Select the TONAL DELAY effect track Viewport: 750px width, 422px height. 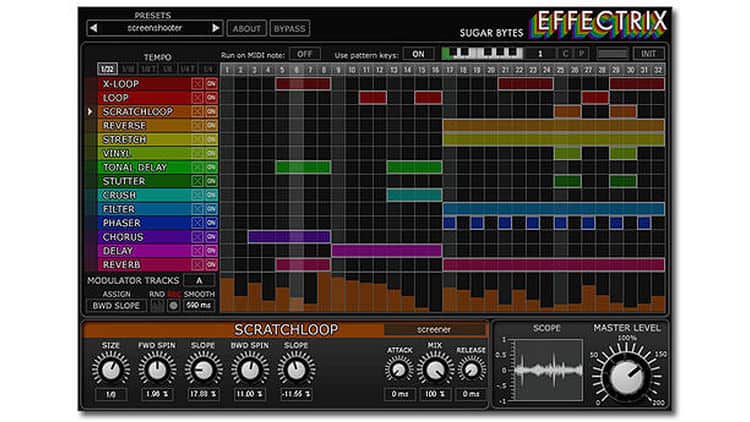[143, 167]
